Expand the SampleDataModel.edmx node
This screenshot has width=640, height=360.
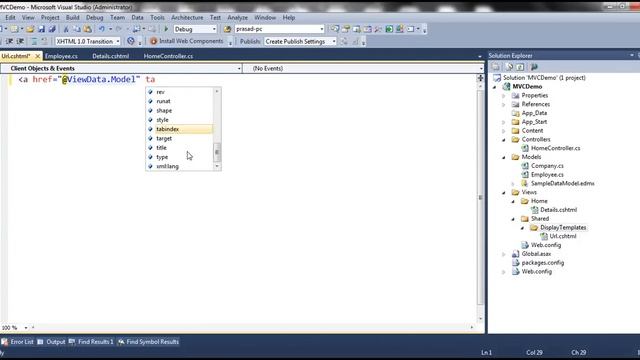[513, 184]
